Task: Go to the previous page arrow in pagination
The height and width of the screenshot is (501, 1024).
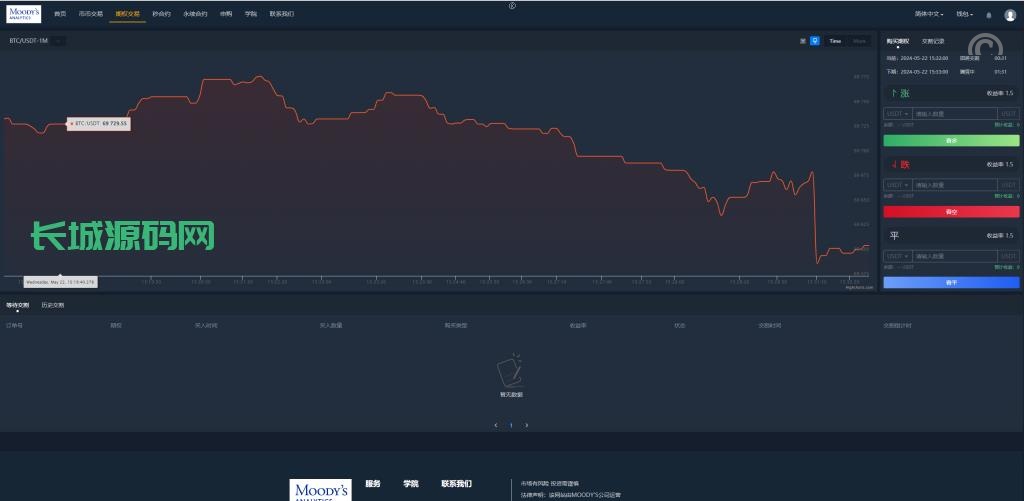Action: point(496,425)
